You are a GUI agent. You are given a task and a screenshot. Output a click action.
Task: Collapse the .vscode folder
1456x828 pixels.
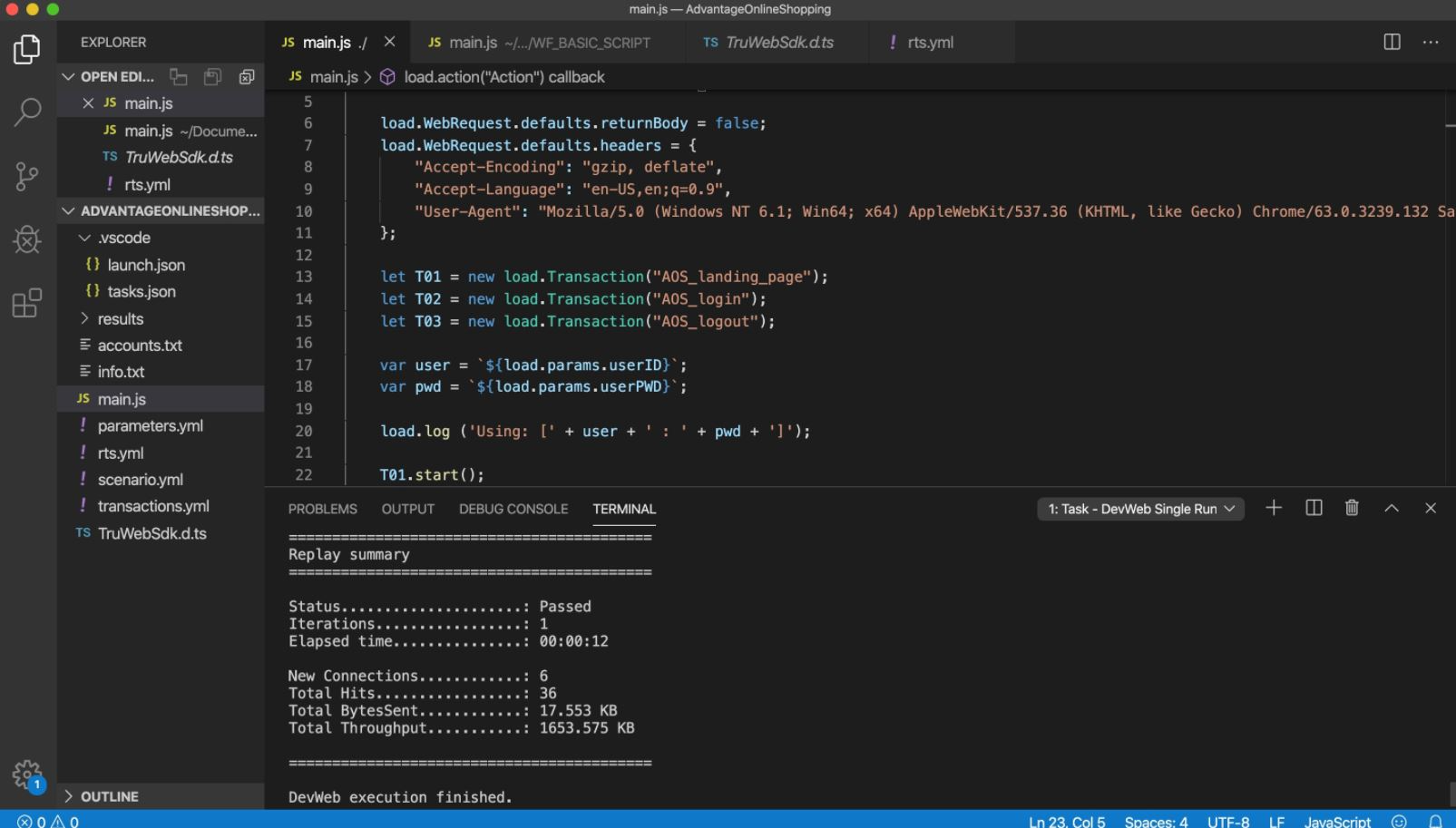tap(84, 238)
